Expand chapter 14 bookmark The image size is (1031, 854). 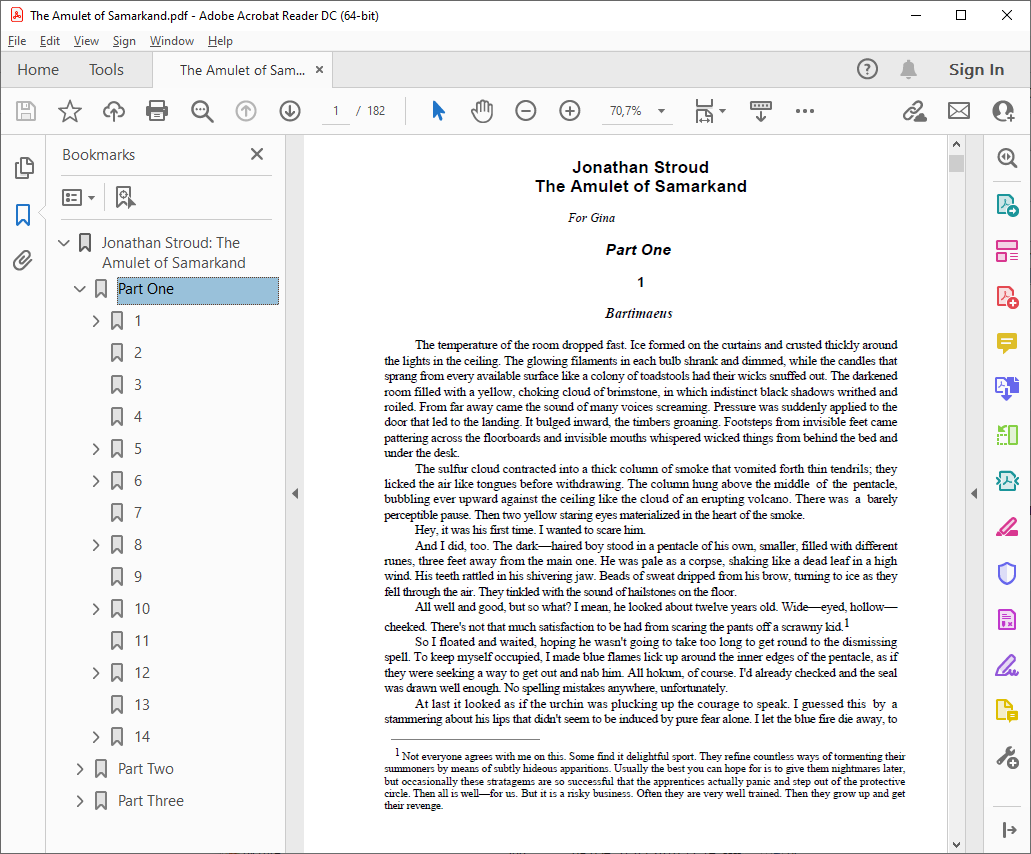click(96, 737)
